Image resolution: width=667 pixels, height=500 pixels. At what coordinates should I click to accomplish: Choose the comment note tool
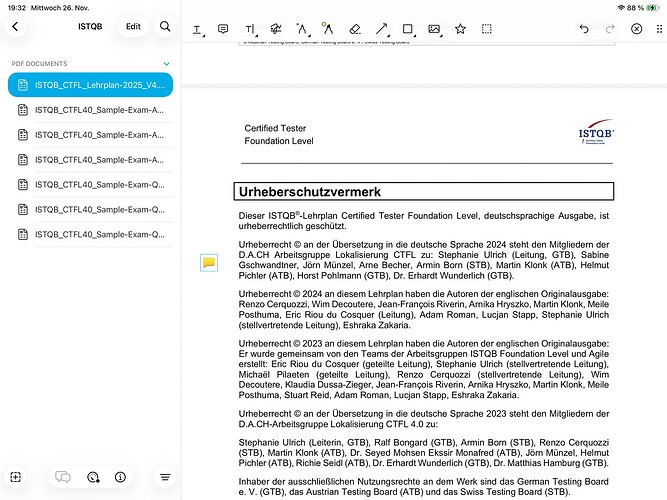[223, 29]
